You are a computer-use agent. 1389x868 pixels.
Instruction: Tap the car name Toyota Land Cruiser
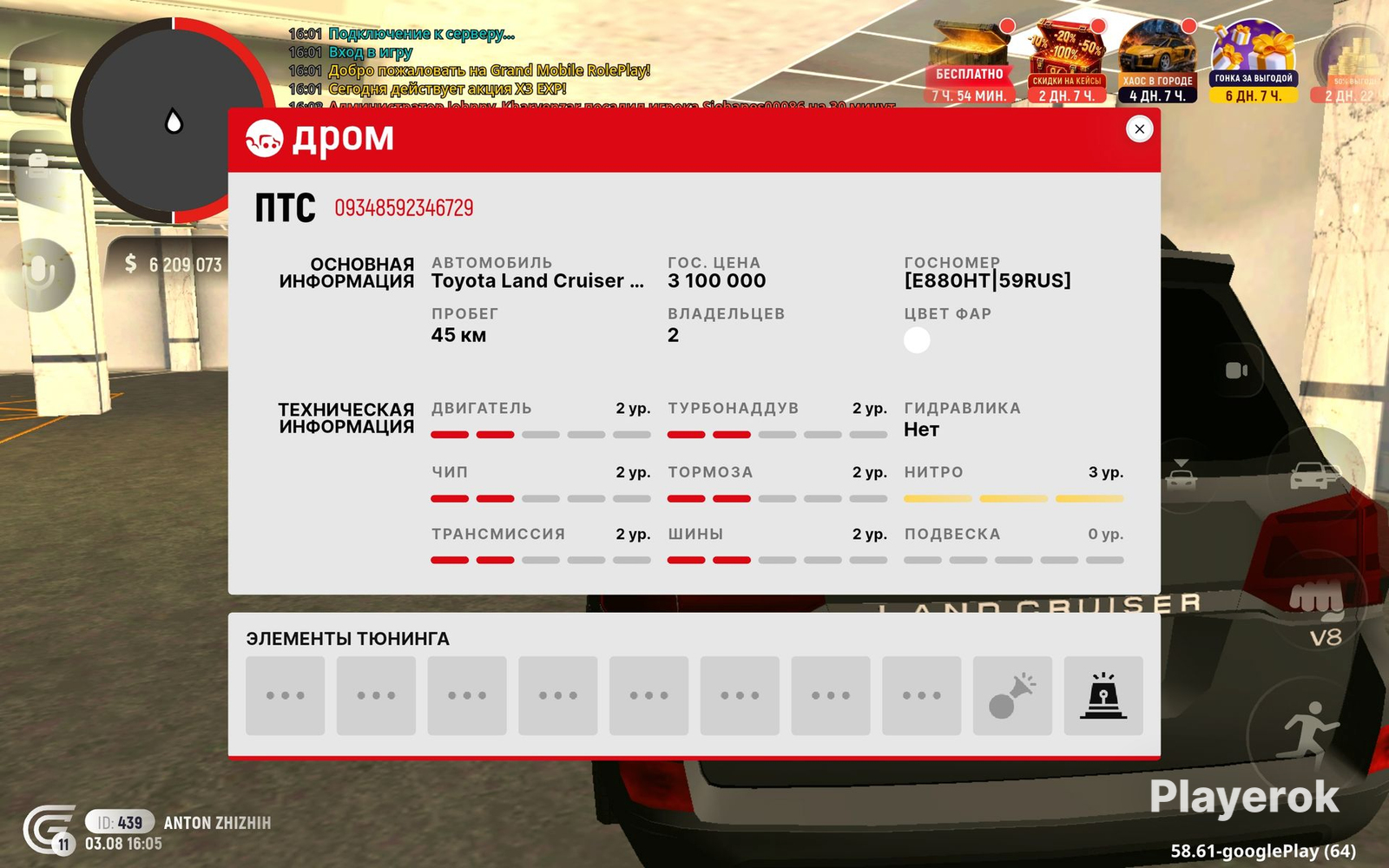(x=537, y=281)
